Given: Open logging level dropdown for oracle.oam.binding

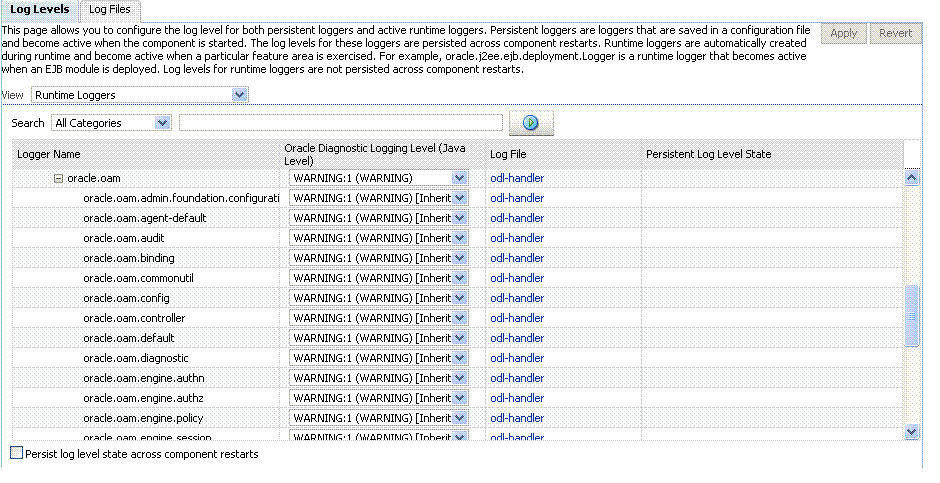Looking at the screenshot, I should pyautogui.click(x=378, y=258).
